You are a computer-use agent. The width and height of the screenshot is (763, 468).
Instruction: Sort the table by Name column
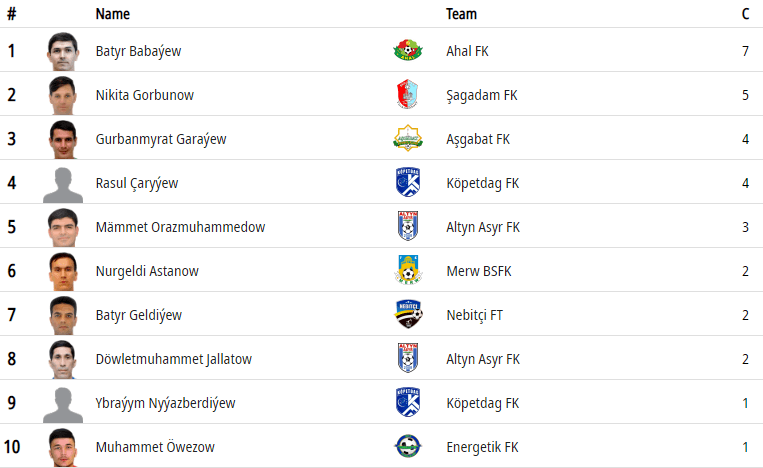point(113,14)
